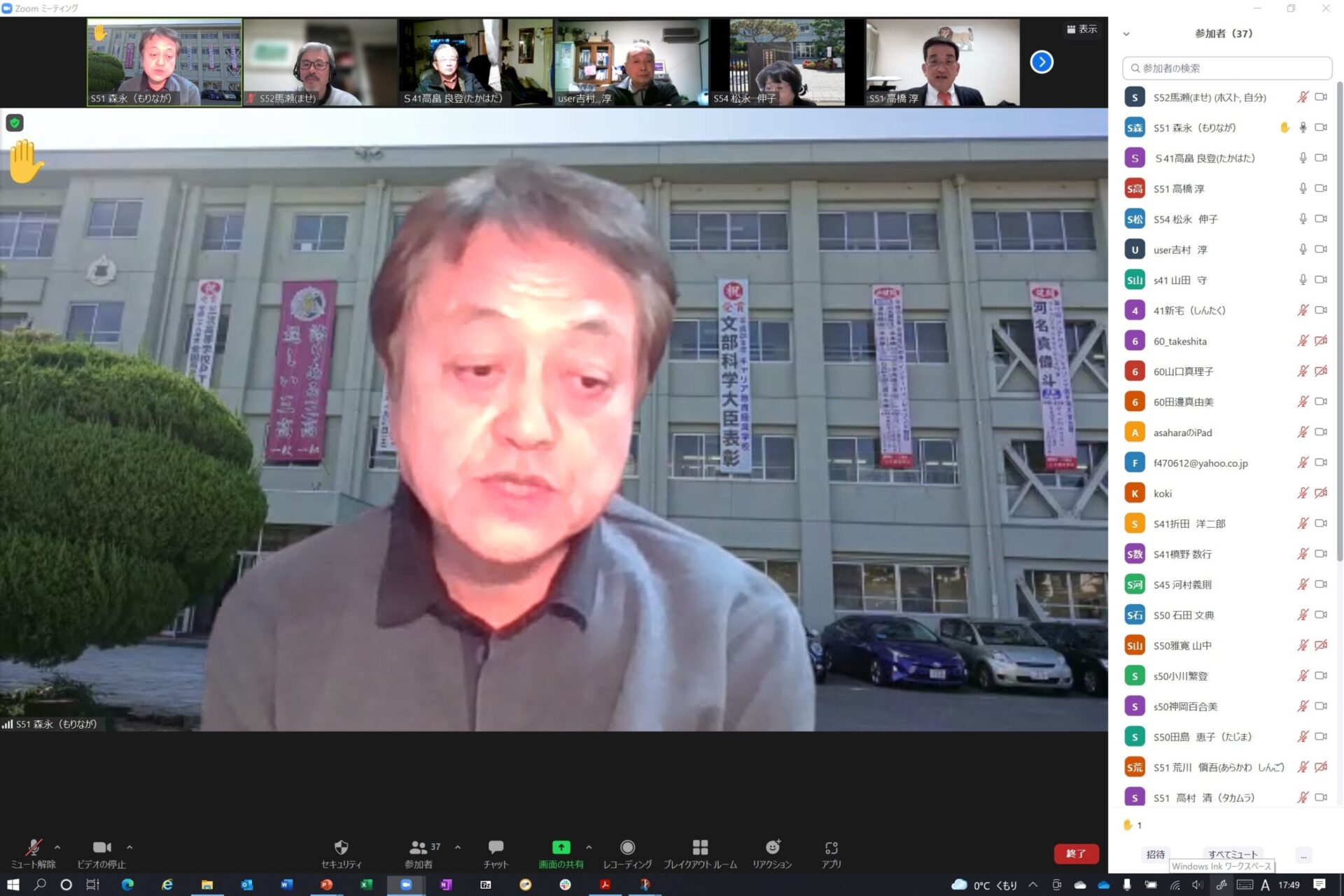Click the blue next-page arrow in gallery strip
Viewport: 1344px width, 896px height.
click(1041, 62)
